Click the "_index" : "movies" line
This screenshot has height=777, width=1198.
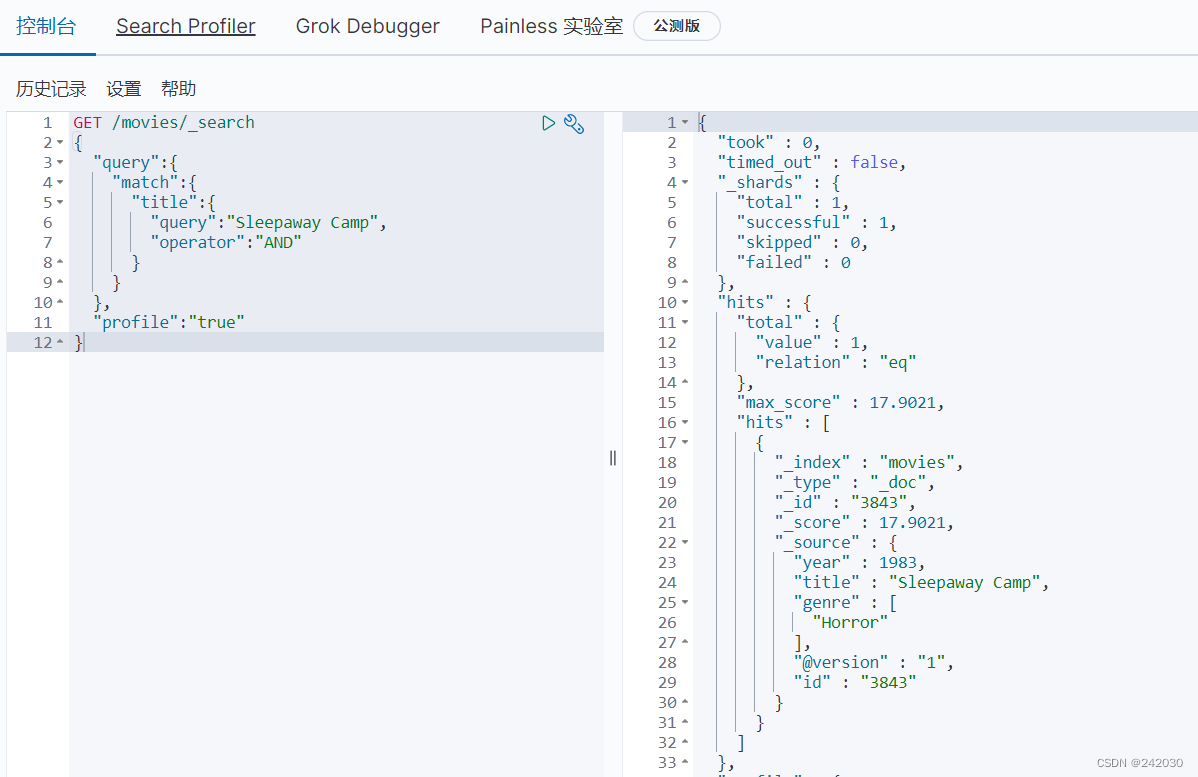tap(869, 462)
